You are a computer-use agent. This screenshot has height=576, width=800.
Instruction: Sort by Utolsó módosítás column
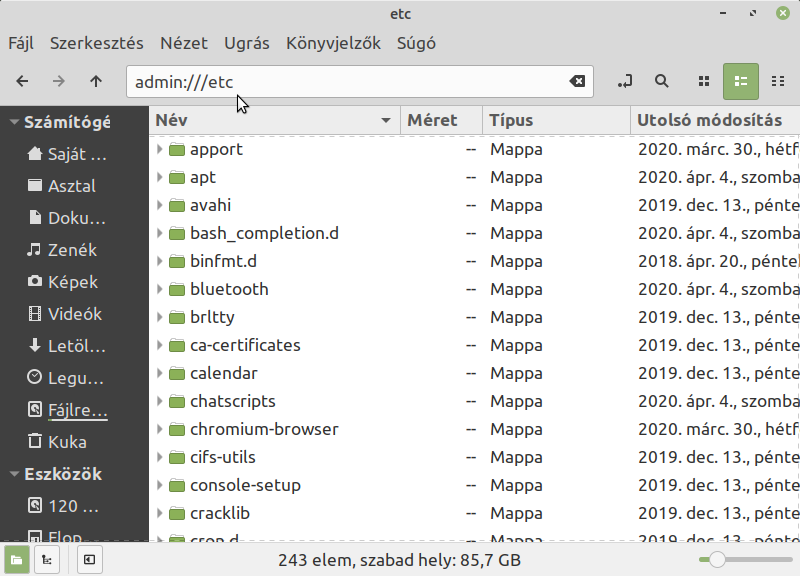[715, 120]
